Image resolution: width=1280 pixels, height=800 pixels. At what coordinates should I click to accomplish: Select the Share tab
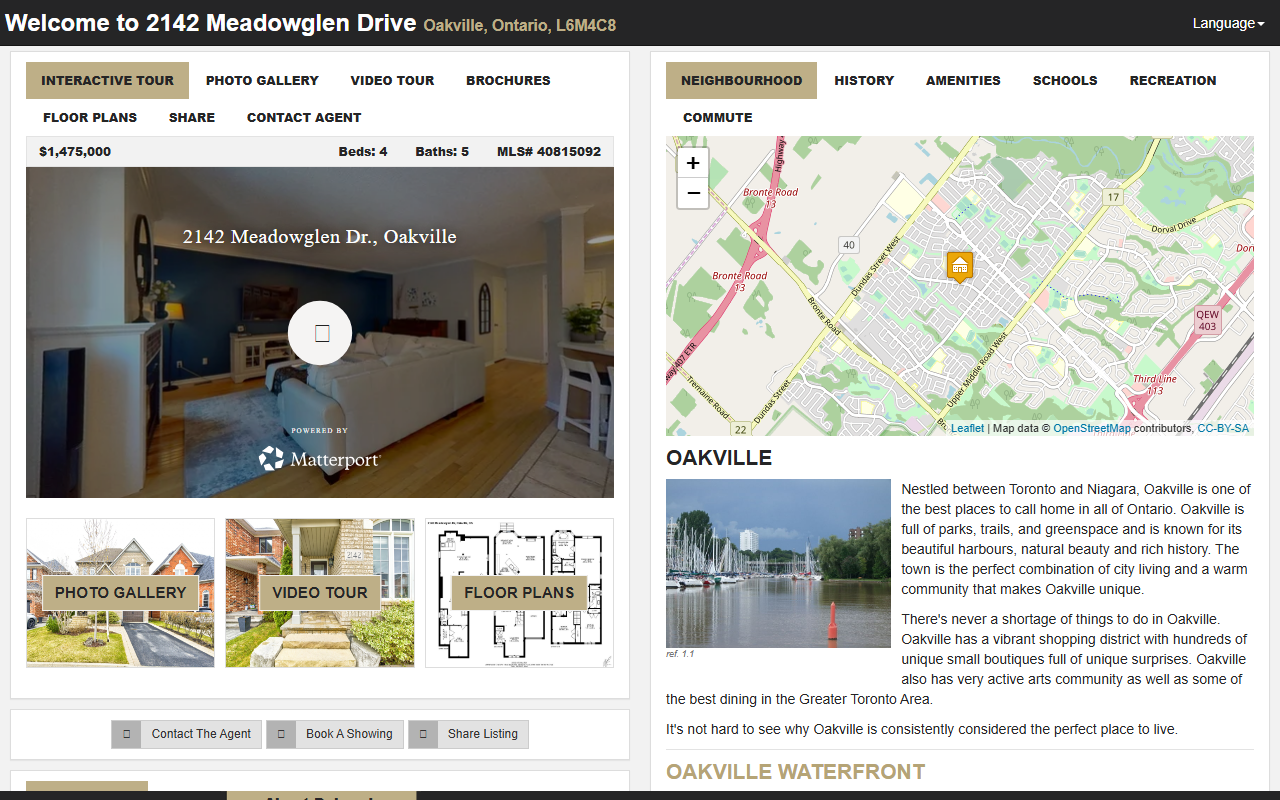(x=192, y=117)
